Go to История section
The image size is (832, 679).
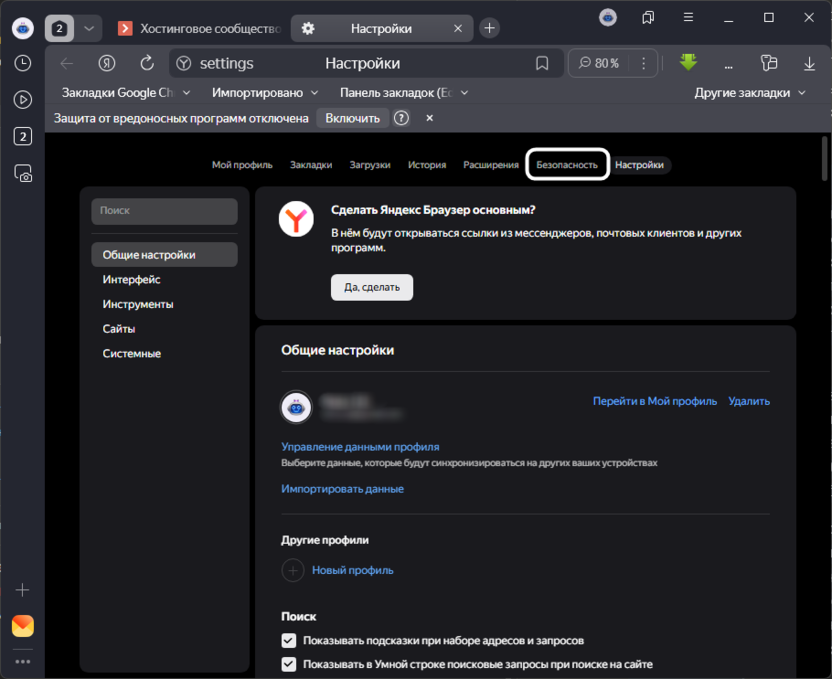tap(427, 165)
